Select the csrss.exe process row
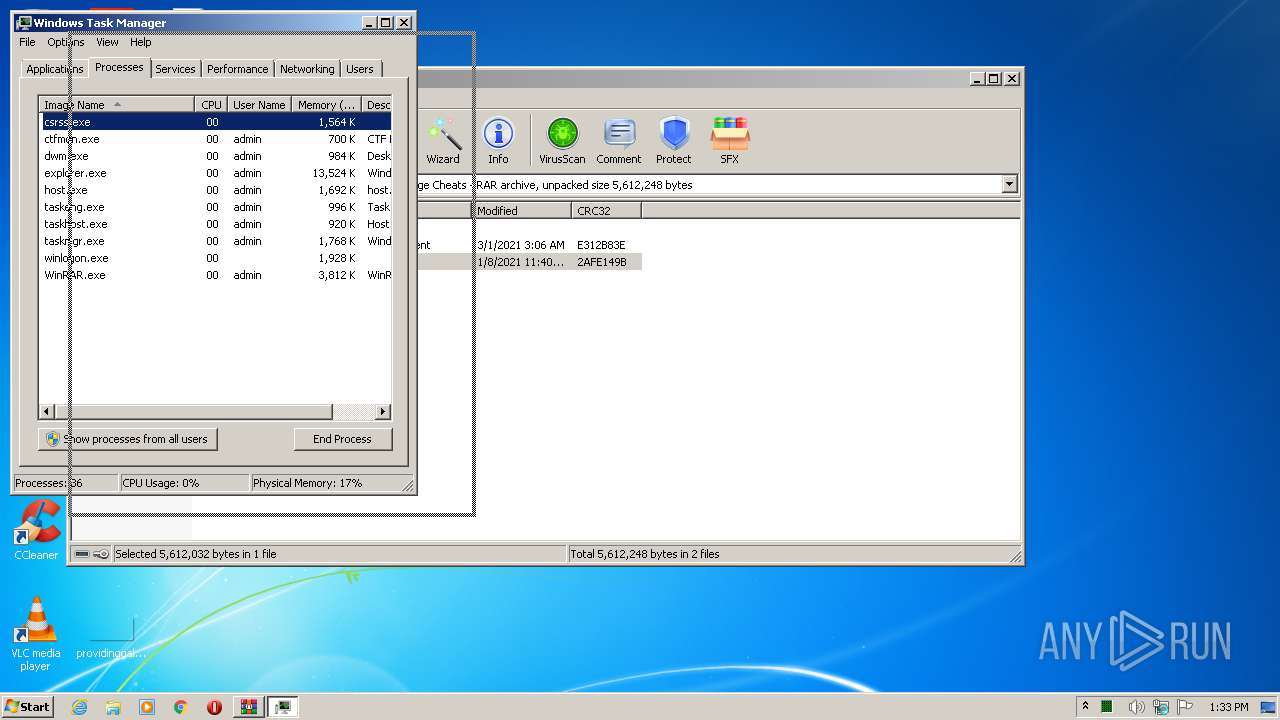Image resolution: width=1280 pixels, height=720 pixels. [x=215, y=122]
